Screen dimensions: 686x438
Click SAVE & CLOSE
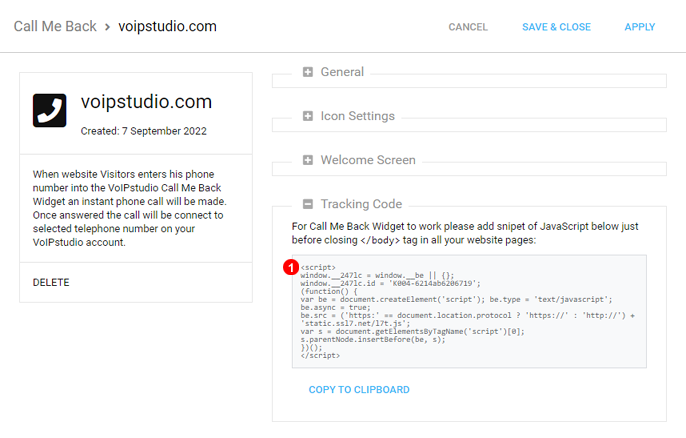click(x=556, y=27)
